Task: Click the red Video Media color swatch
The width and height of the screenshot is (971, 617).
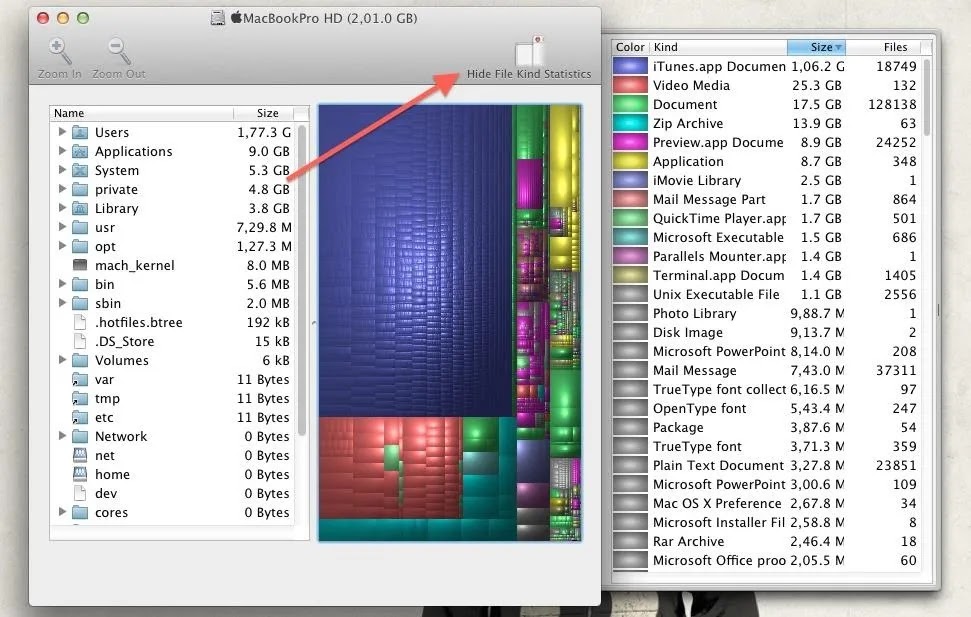Action: coord(630,85)
